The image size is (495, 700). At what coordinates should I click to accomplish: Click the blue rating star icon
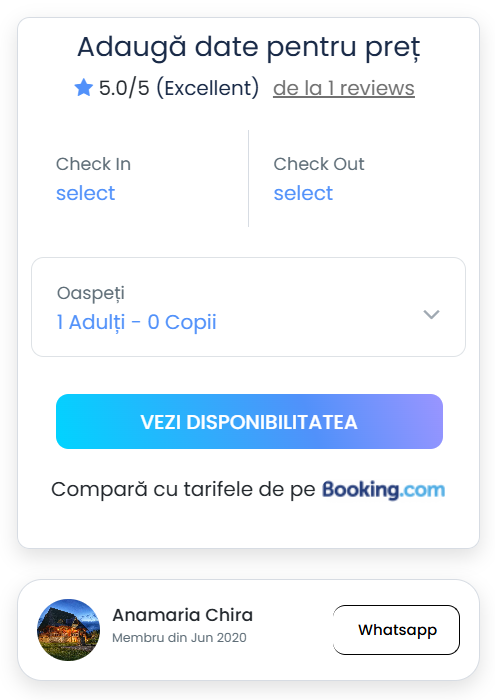coord(83,88)
